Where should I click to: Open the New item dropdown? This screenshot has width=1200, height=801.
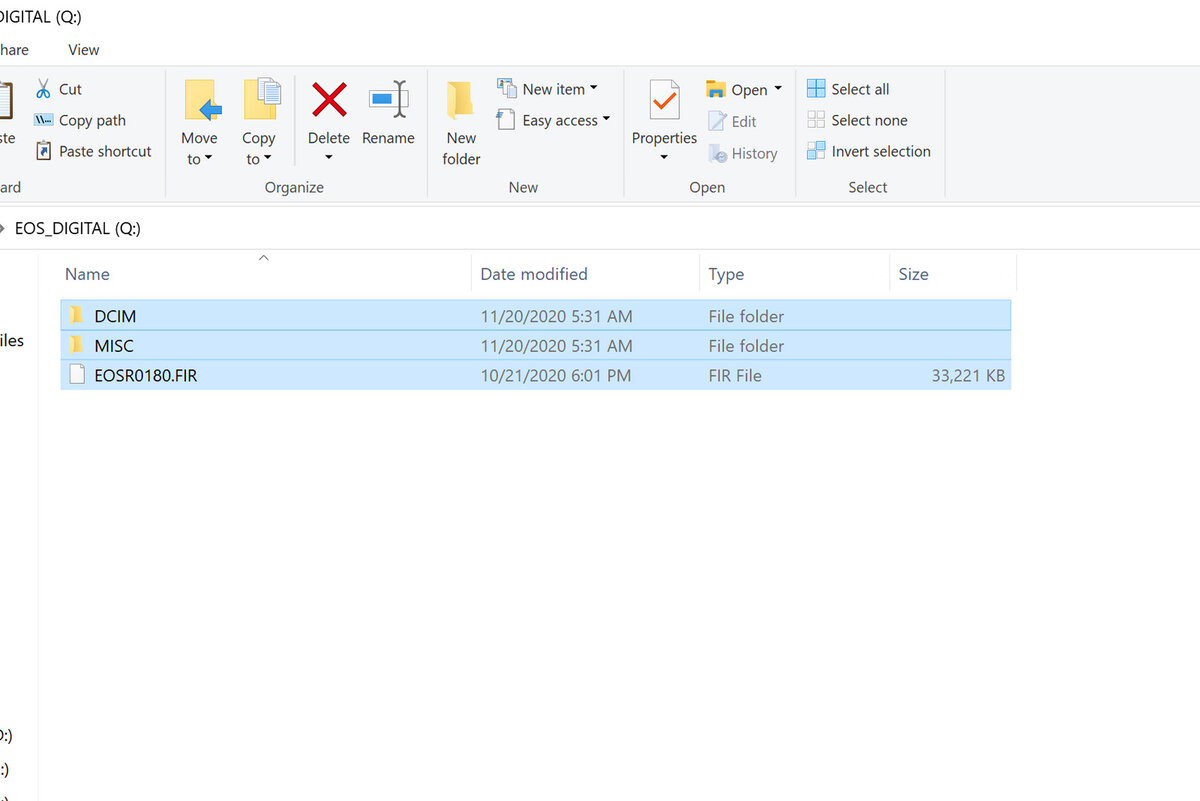548,88
